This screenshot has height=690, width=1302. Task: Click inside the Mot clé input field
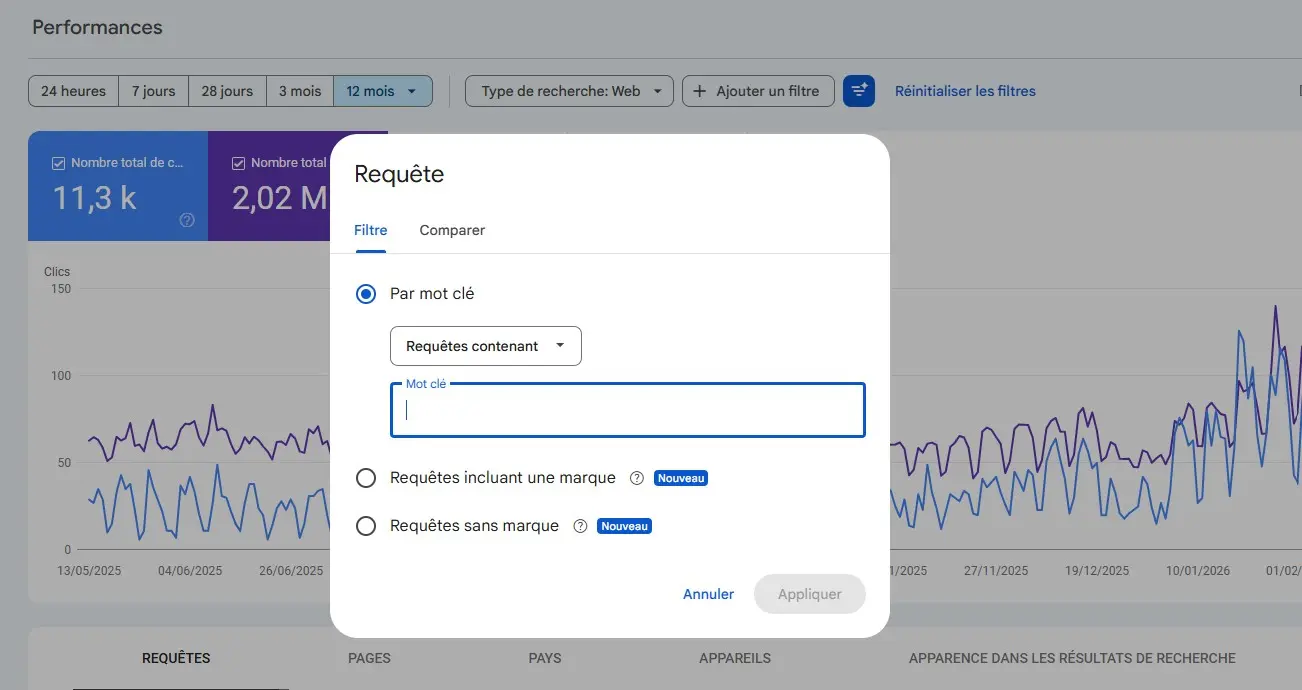pyautogui.click(x=627, y=410)
